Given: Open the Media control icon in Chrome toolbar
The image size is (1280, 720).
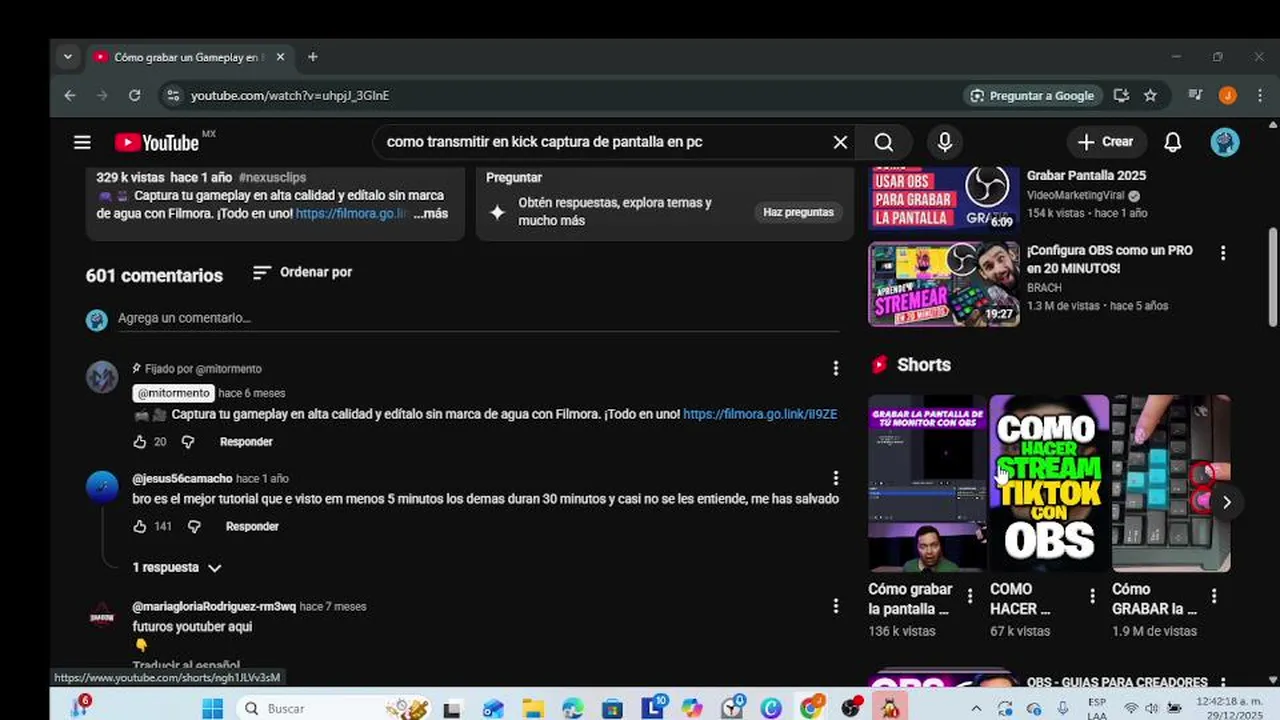Looking at the screenshot, I should click(x=1195, y=96).
